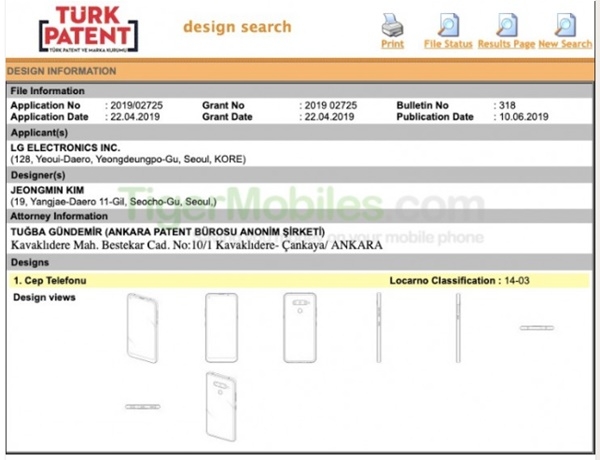
Task: Select designer name JEONGMIN KIM
Action: pyautogui.click(x=47, y=190)
